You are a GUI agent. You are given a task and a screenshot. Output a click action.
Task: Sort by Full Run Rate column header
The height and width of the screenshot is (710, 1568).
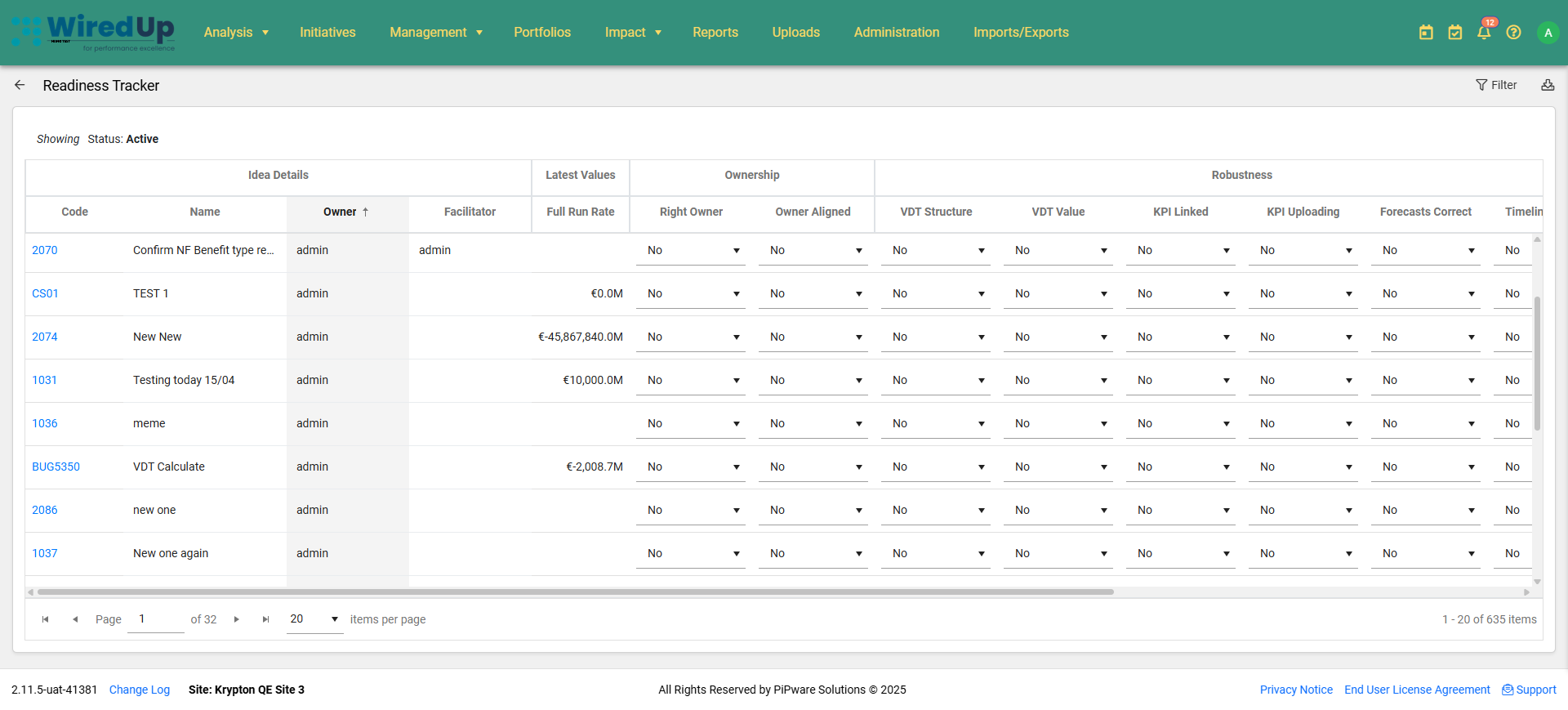(581, 212)
